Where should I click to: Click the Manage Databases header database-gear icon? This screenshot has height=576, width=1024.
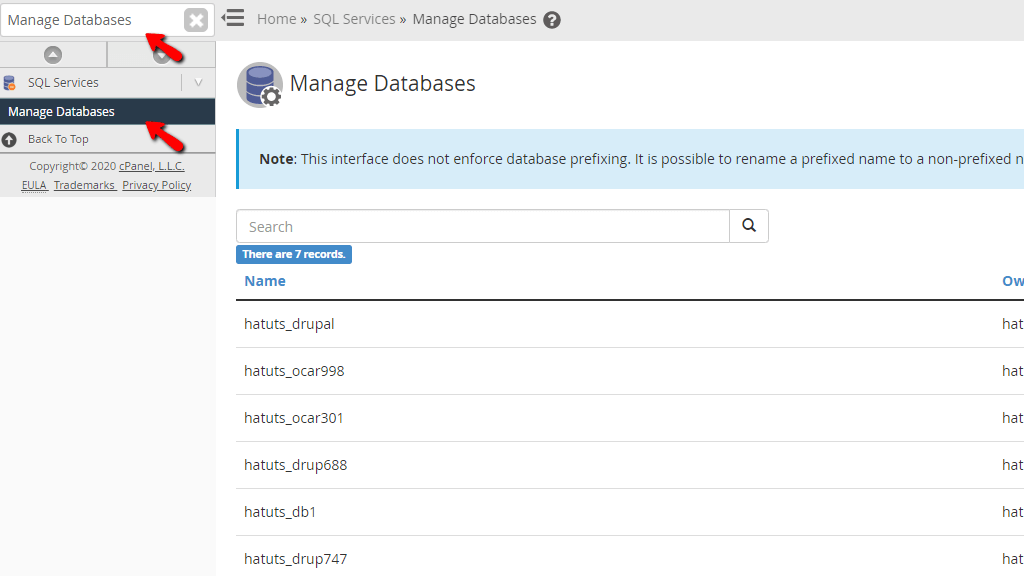[x=260, y=85]
